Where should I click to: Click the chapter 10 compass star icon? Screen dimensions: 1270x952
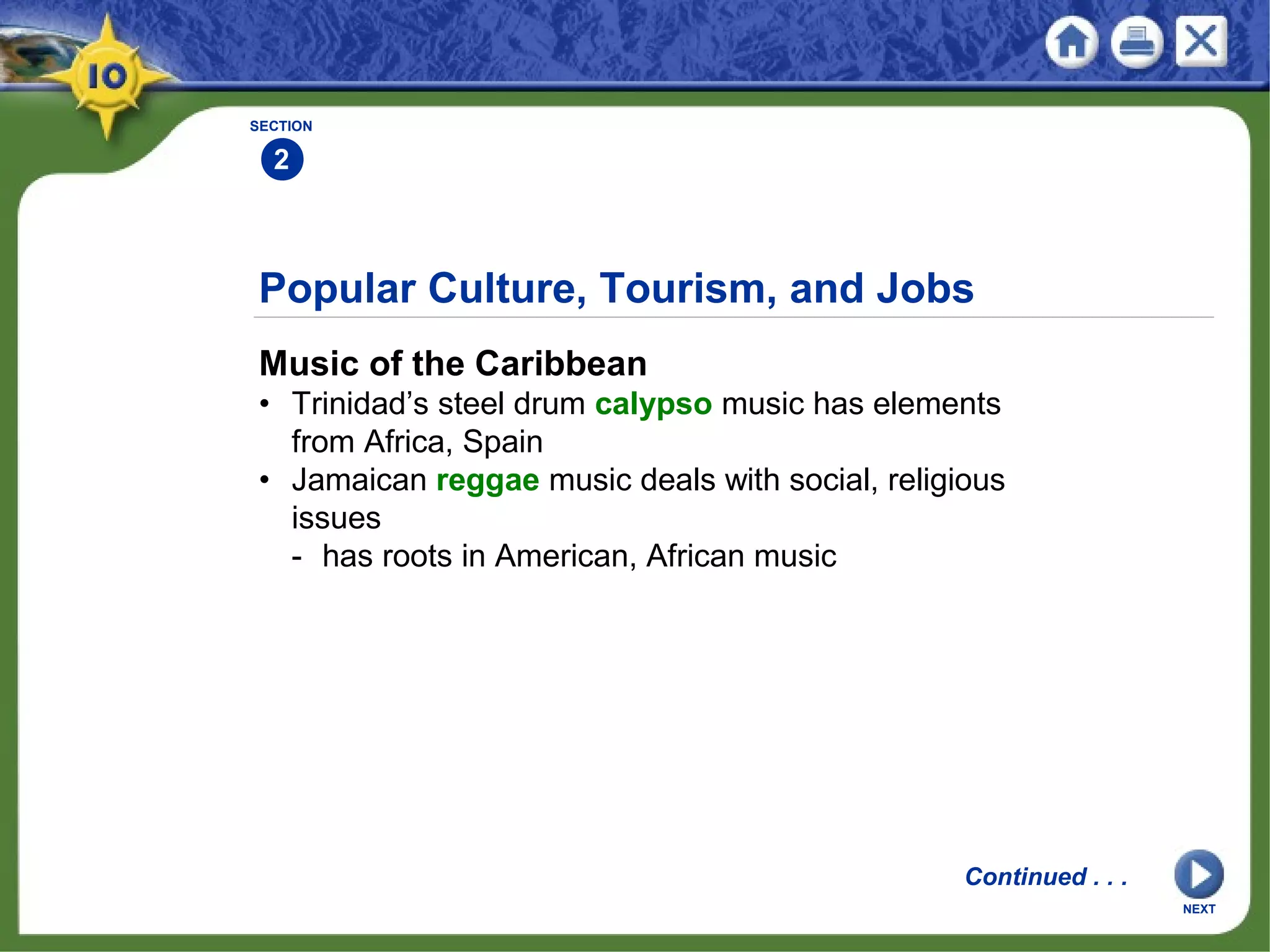[x=107, y=77]
